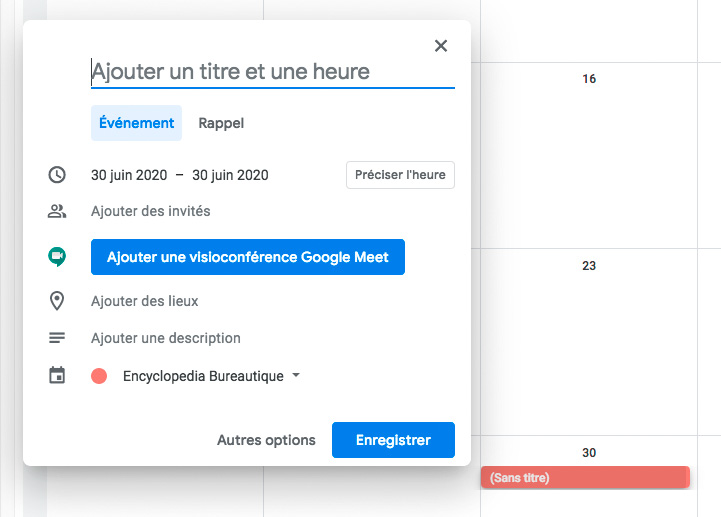Open the start date 30 juin 2020
Screen dimensions: 721x517
tap(129, 175)
